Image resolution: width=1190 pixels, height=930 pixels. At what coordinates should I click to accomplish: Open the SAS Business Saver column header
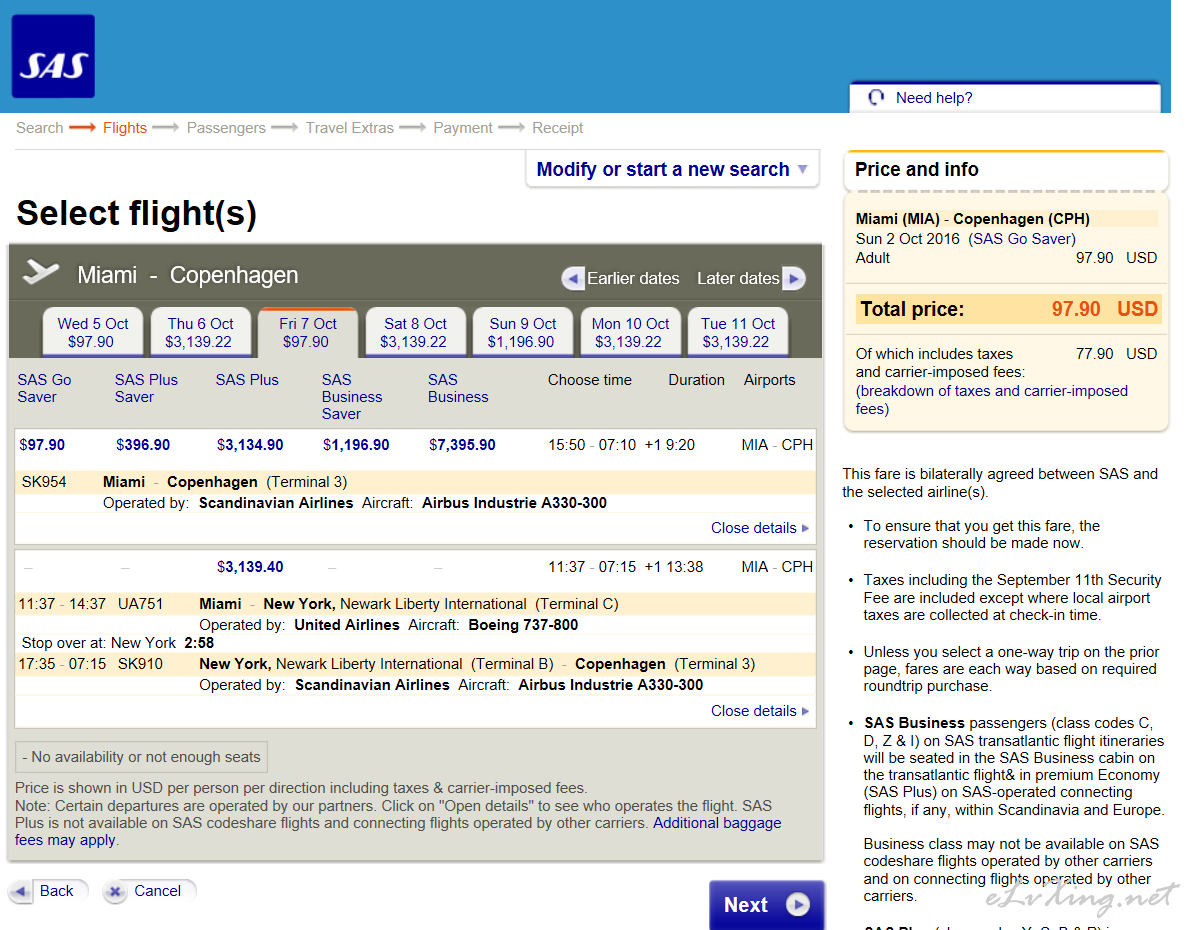coord(351,396)
